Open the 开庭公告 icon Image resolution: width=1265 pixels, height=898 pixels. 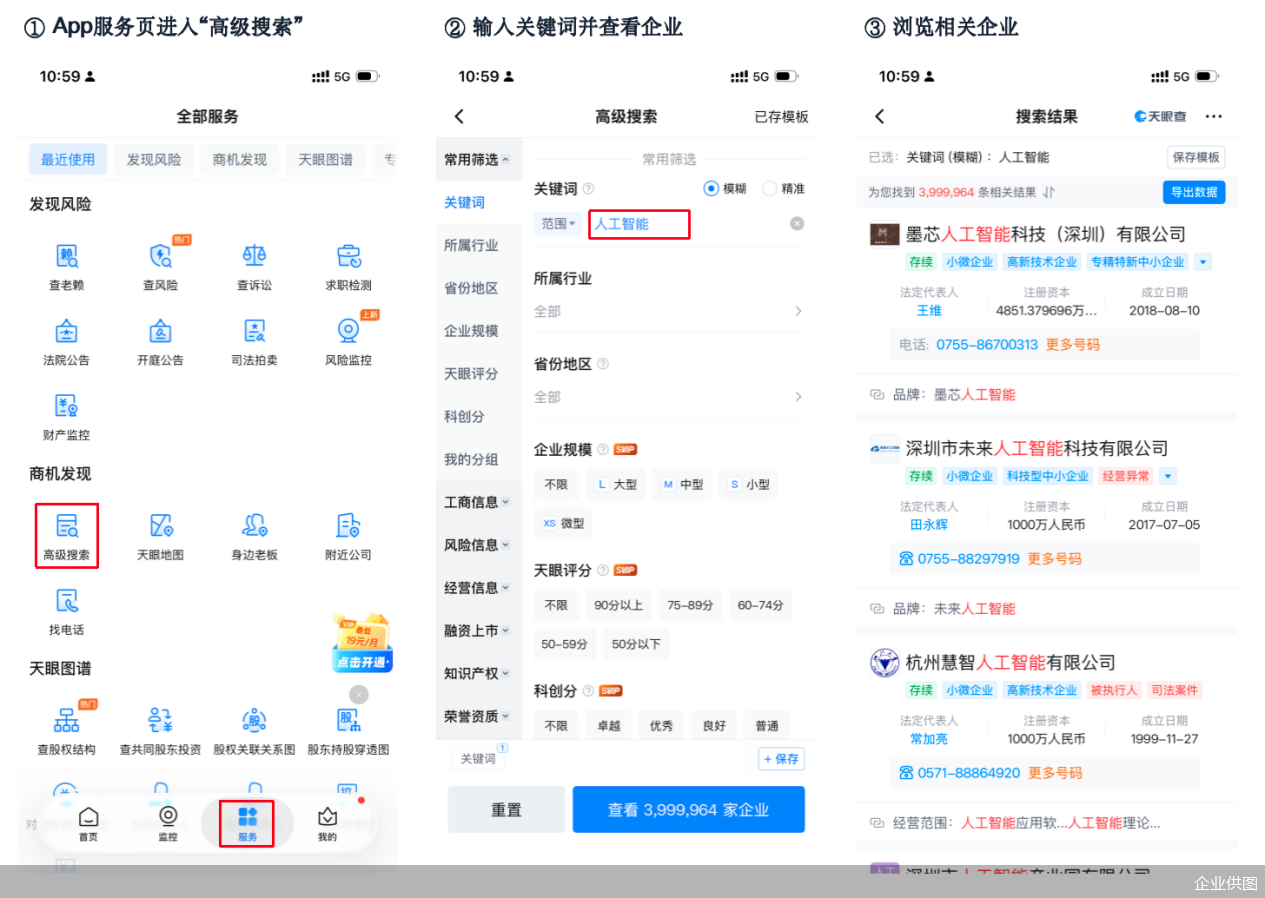pyautogui.click(x=161, y=332)
